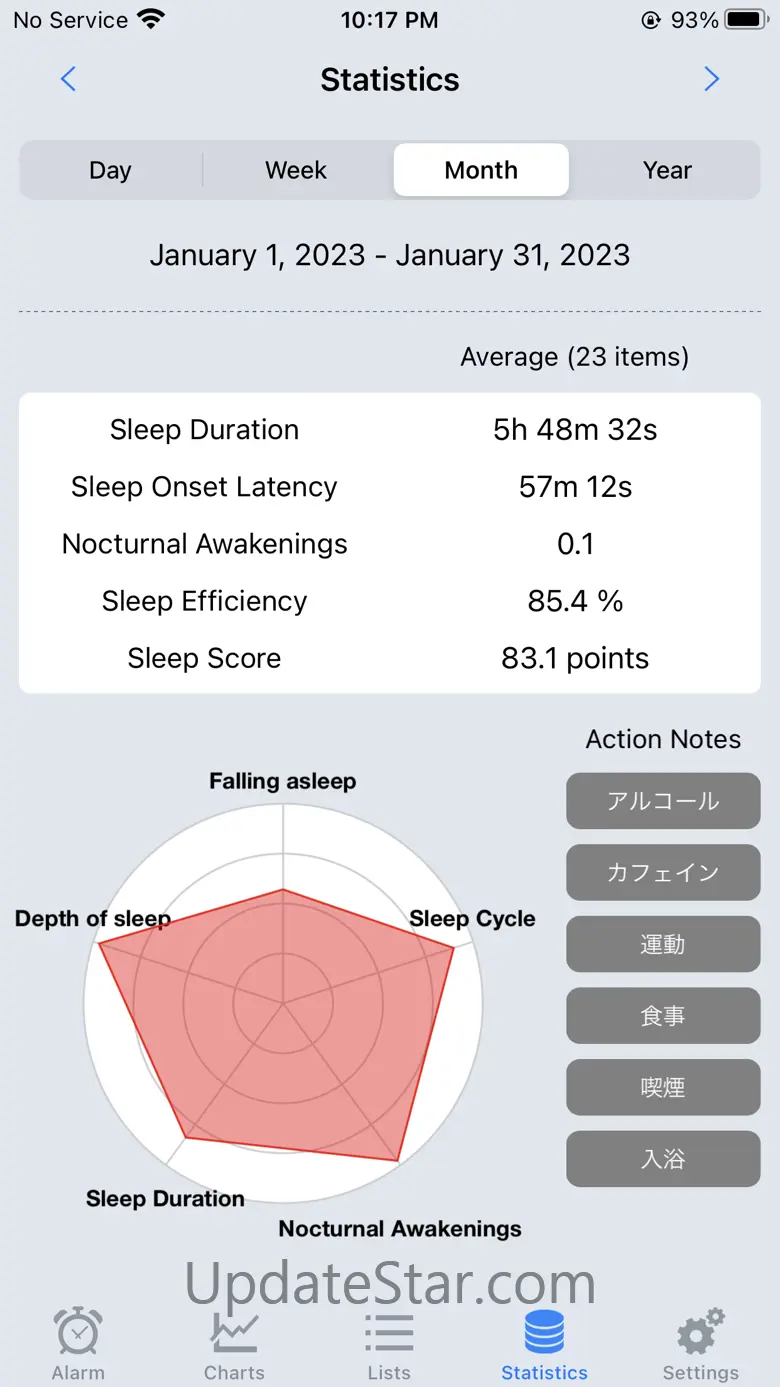This screenshot has height=1387, width=780.
Task: Go to previous month with left arrow
Action: pyautogui.click(x=68, y=79)
